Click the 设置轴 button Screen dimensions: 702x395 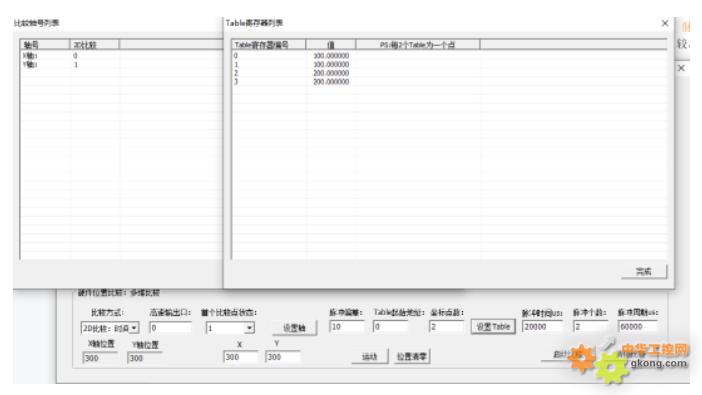pyautogui.click(x=295, y=328)
